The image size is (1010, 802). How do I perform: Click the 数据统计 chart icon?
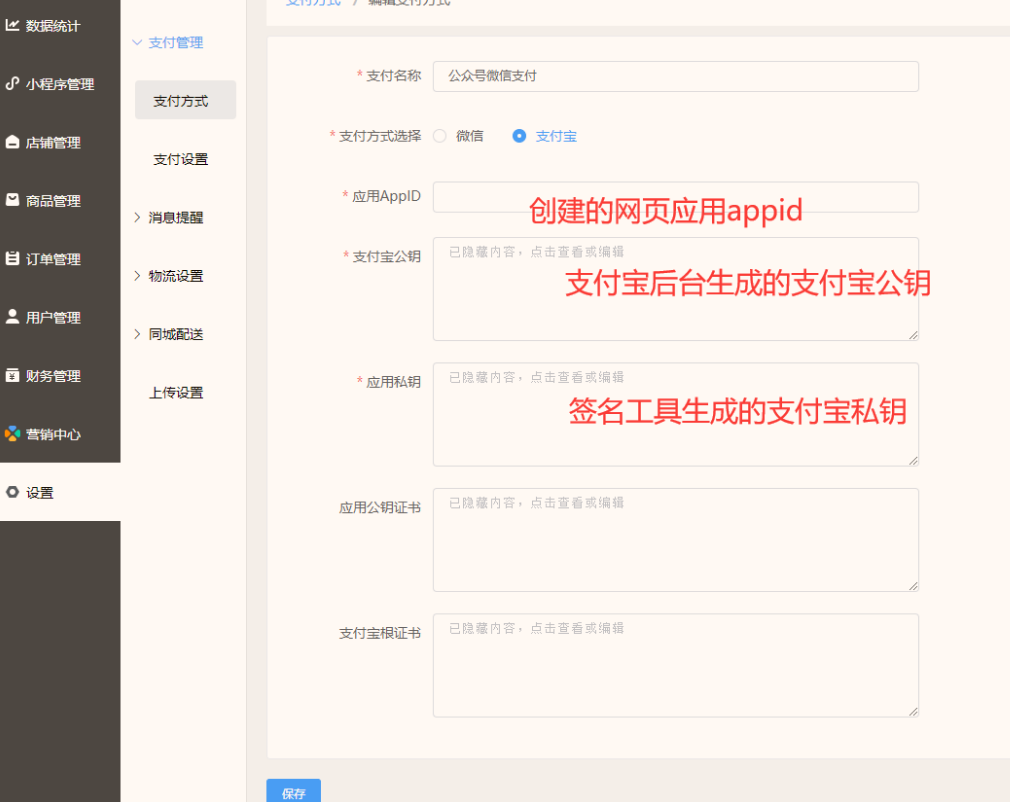pyautogui.click(x=12, y=26)
